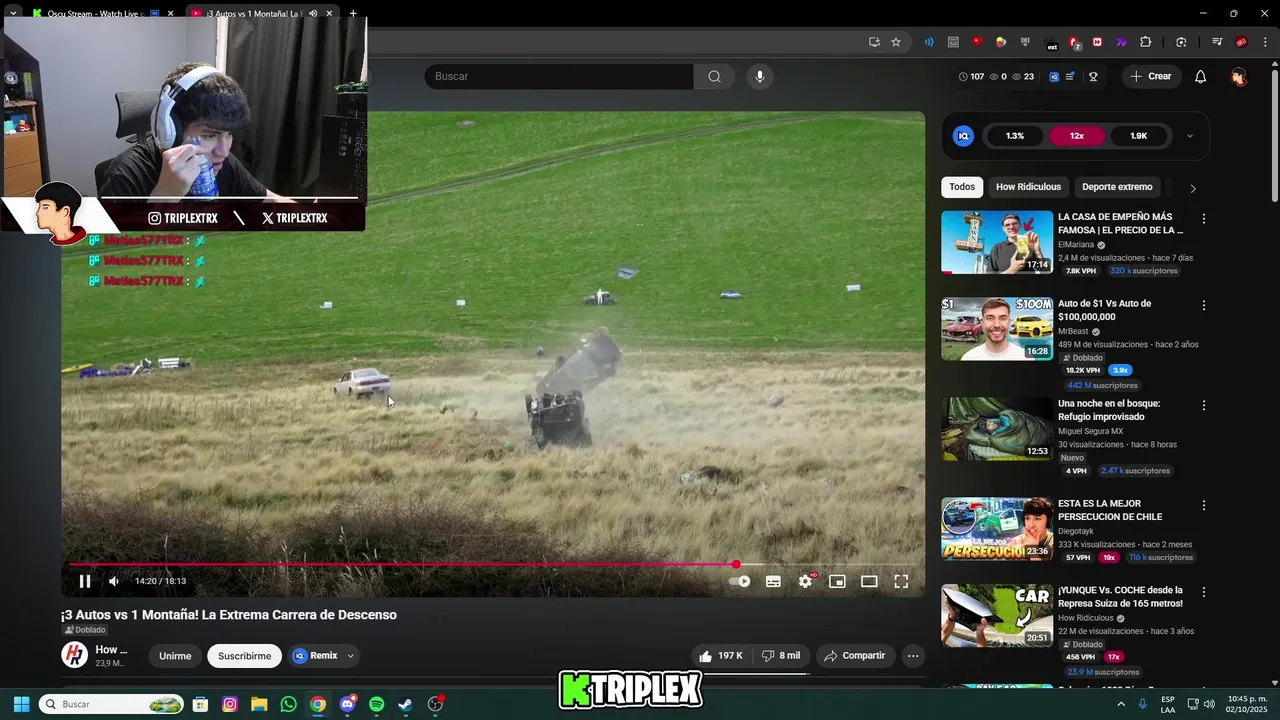Mute the video volume icon
1280x720 pixels.
(114, 581)
